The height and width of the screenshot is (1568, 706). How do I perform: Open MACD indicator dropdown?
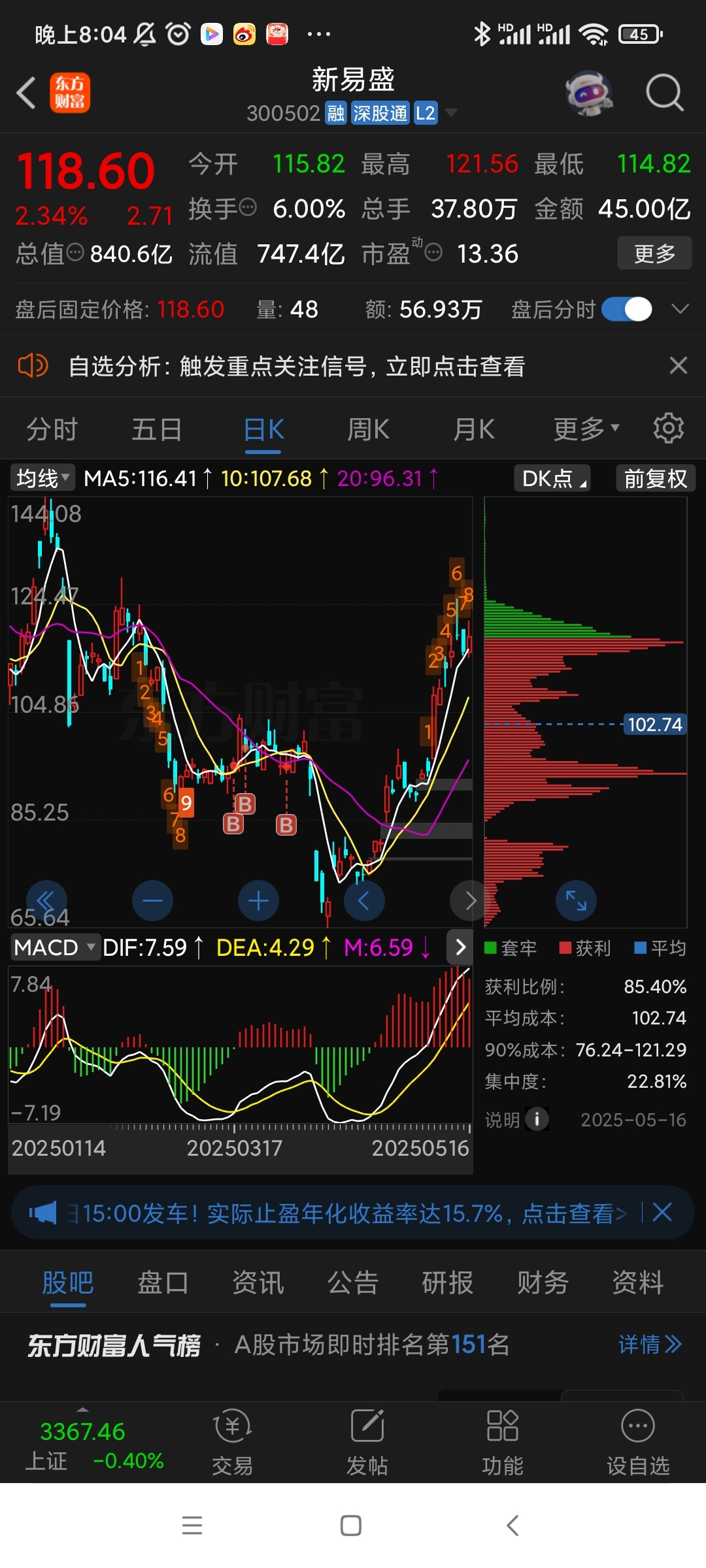55,947
